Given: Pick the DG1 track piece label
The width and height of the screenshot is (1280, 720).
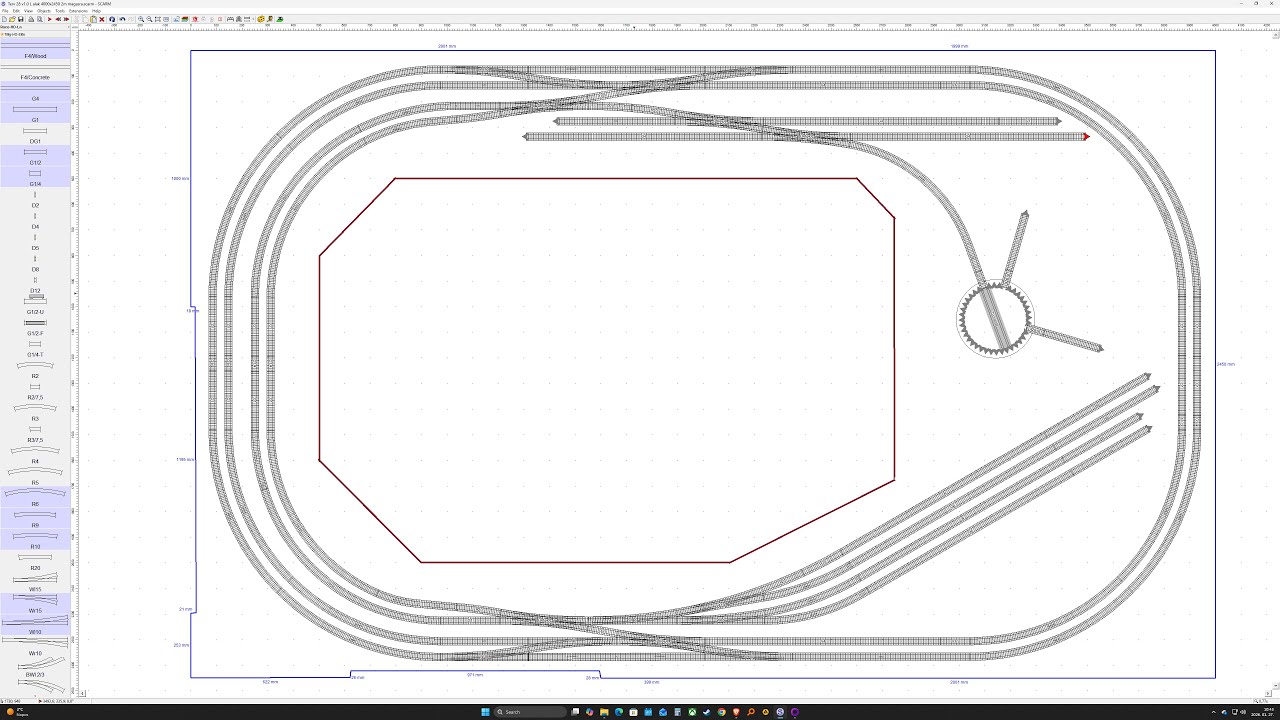Looking at the screenshot, I should tap(35, 141).
